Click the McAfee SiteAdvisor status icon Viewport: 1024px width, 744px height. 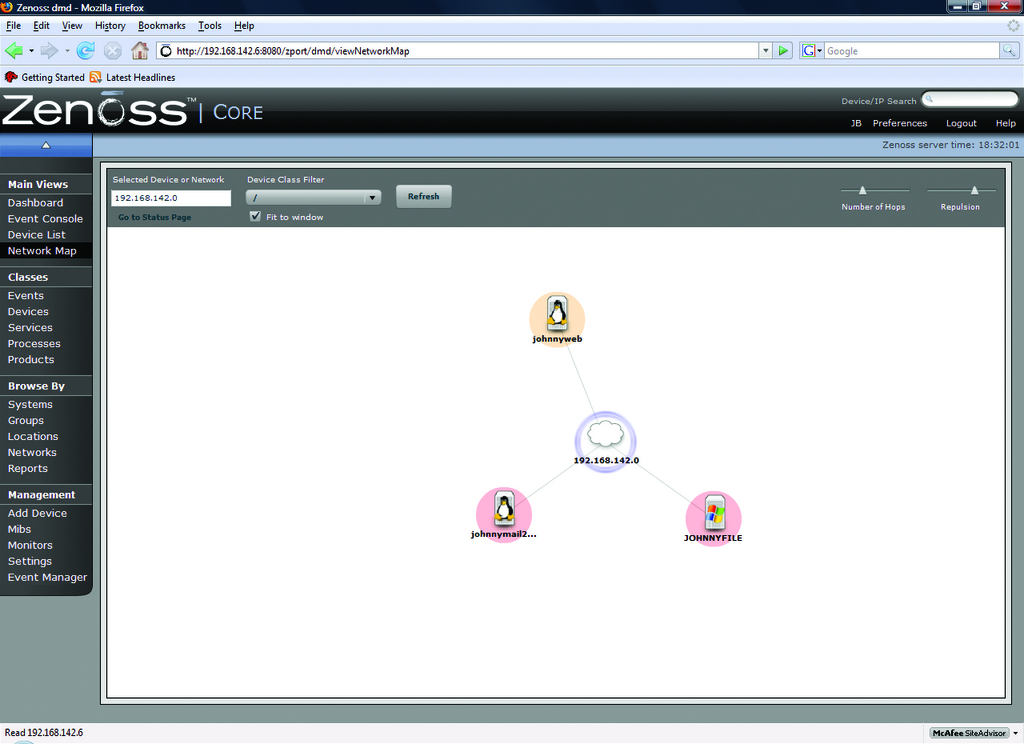967,733
